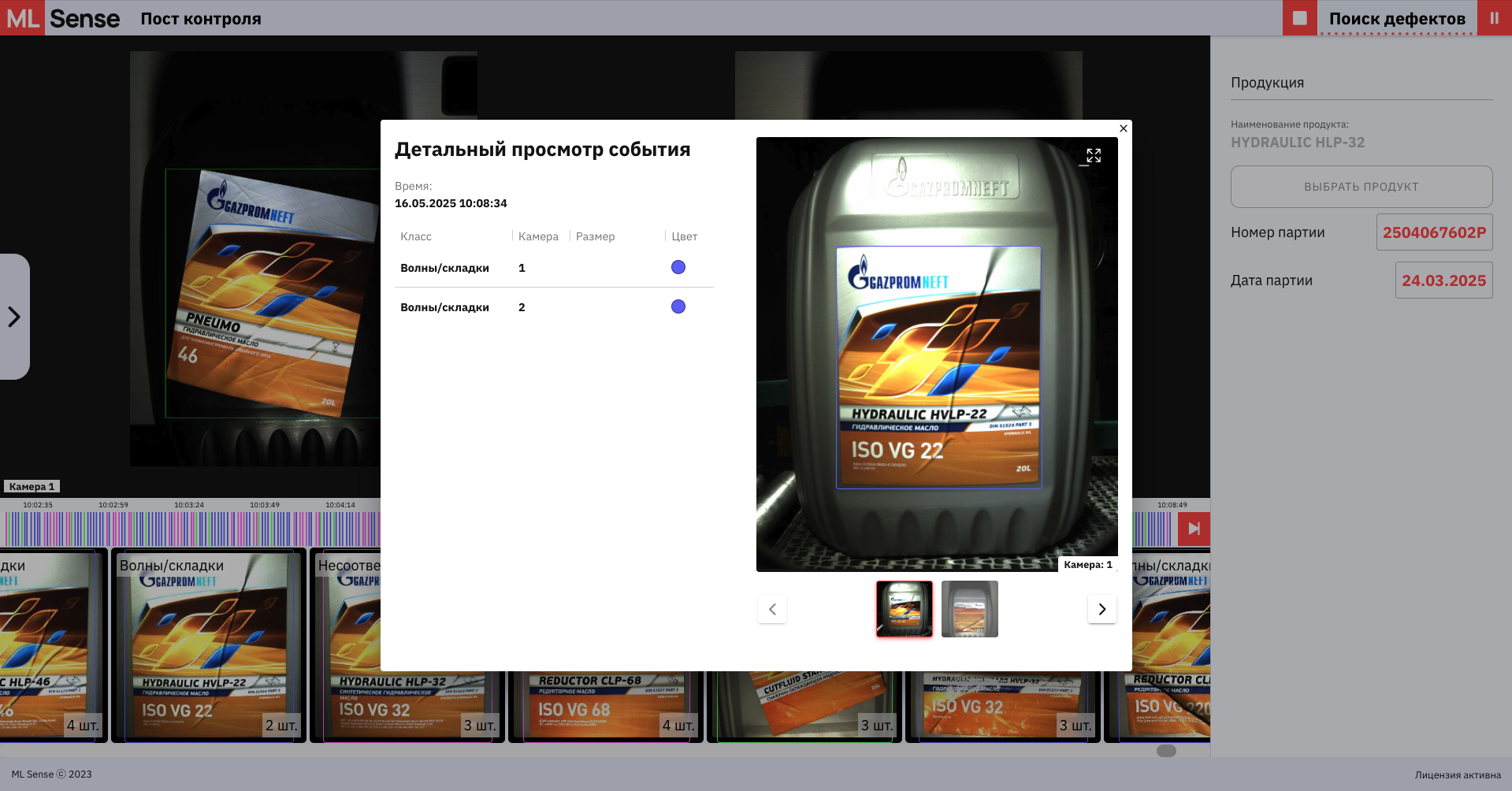Screen dimensions: 1512x791
Task: Open the ISO VG 220 REDUCTOR event card
Action: [x=1157, y=707]
